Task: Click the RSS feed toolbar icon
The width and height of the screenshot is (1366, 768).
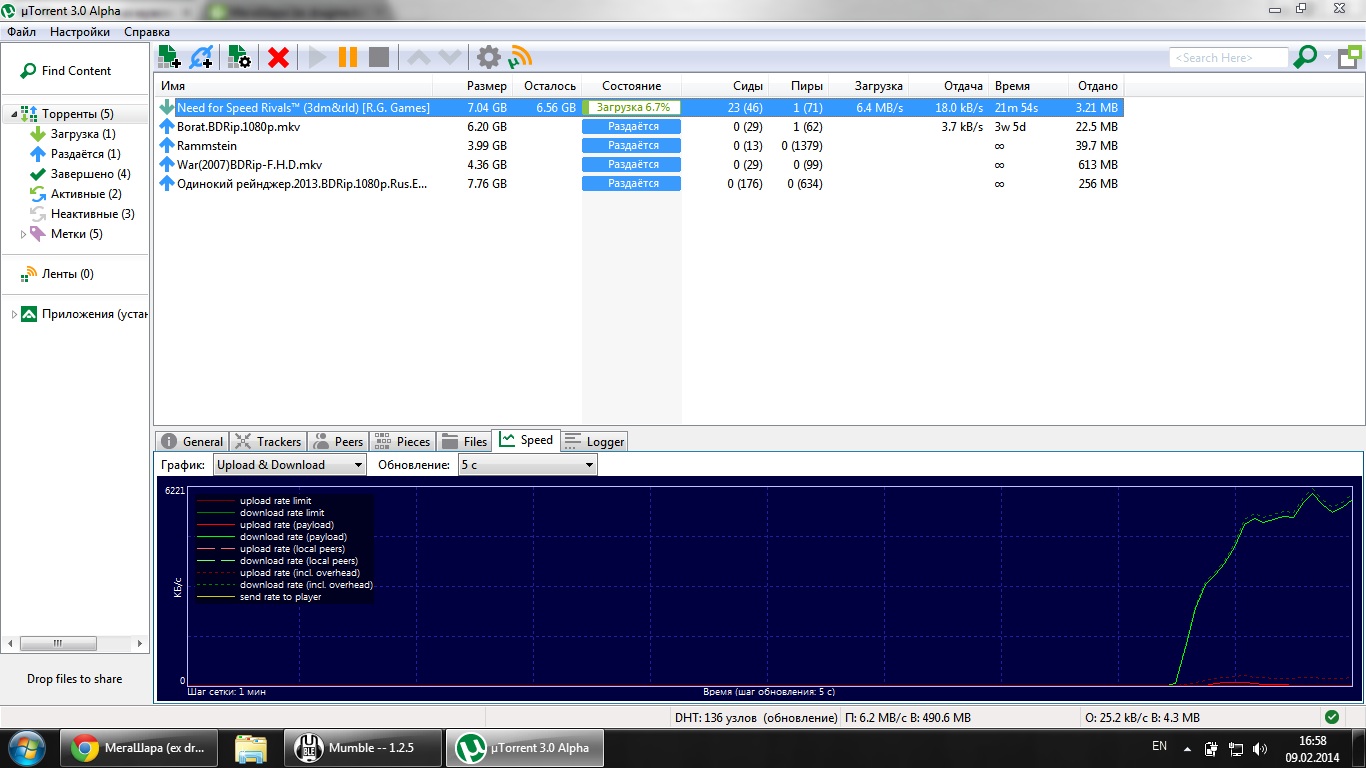Action: tap(520, 57)
